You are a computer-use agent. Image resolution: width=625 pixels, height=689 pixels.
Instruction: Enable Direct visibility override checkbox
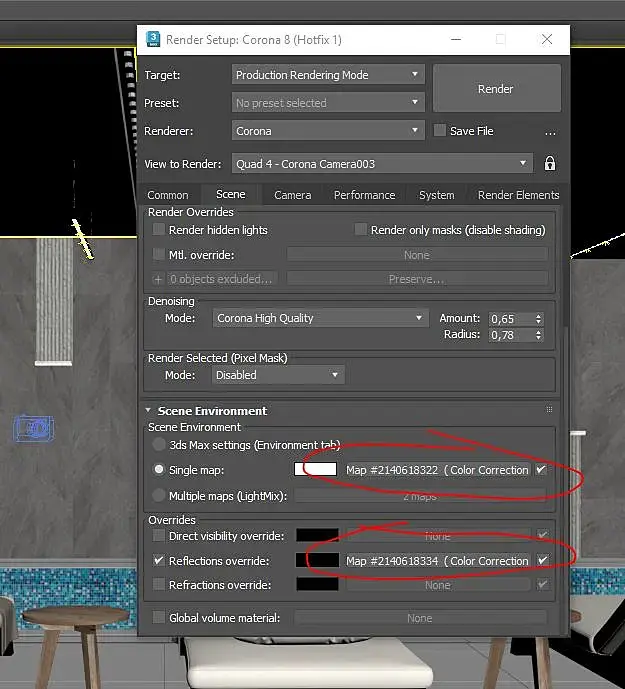tap(159, 535)
